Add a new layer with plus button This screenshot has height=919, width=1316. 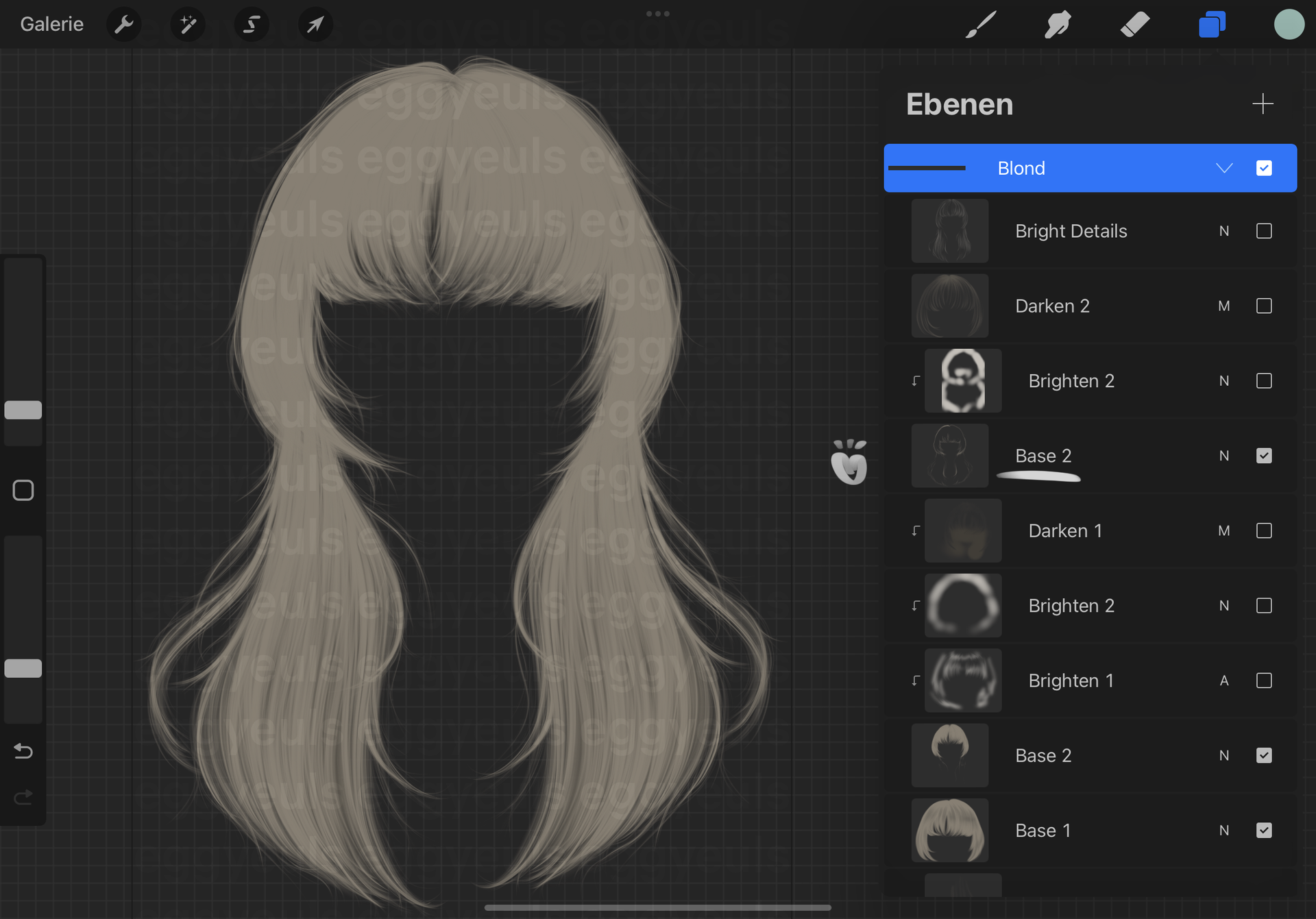click(x=1263, y=104)
